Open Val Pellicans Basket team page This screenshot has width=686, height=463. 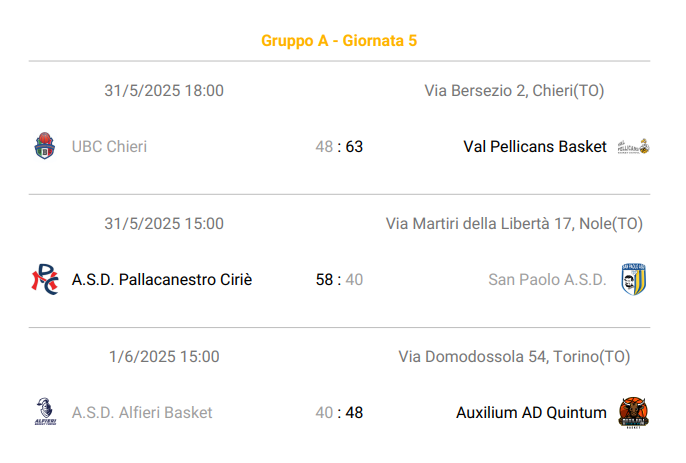tap(535, 147)
